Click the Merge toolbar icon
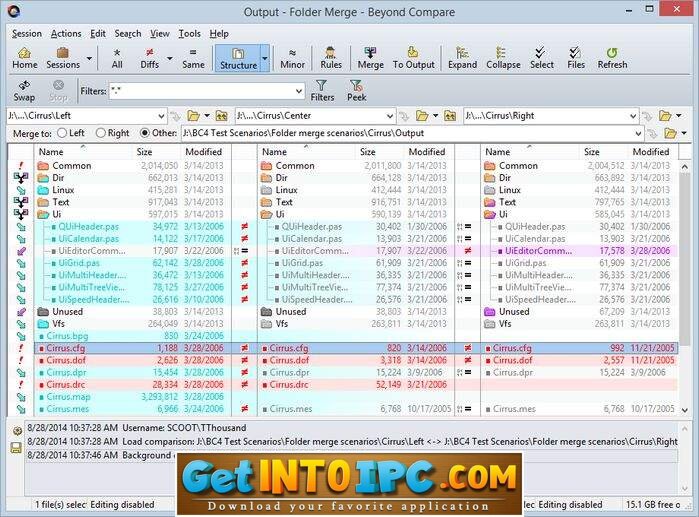Screen dimensions: 699x517 370,58
